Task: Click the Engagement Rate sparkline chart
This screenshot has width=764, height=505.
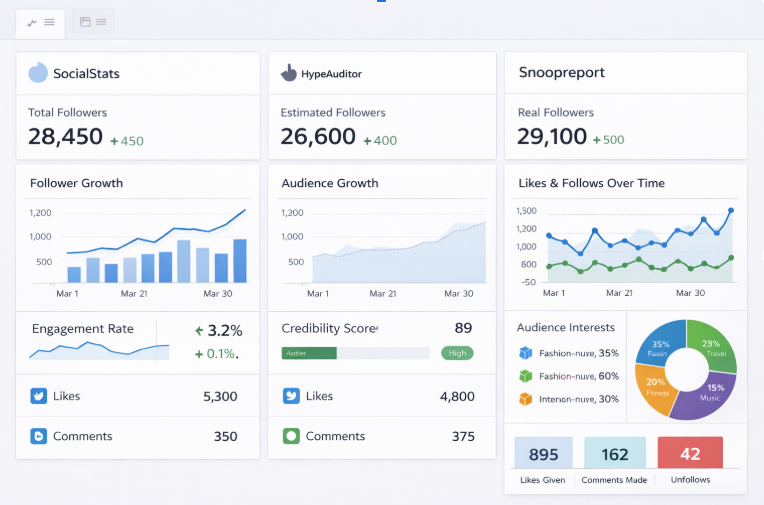Action: click(98, 349)
